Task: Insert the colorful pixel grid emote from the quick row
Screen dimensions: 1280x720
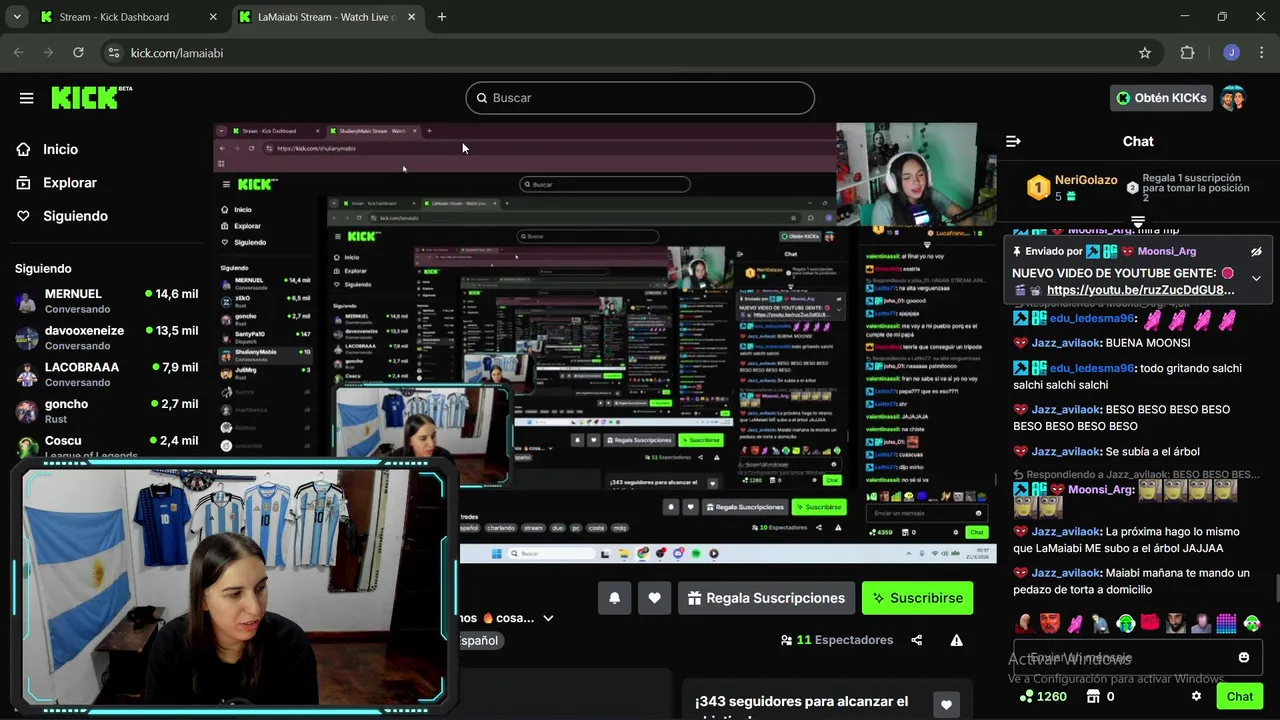Action: click(1226, 623)
